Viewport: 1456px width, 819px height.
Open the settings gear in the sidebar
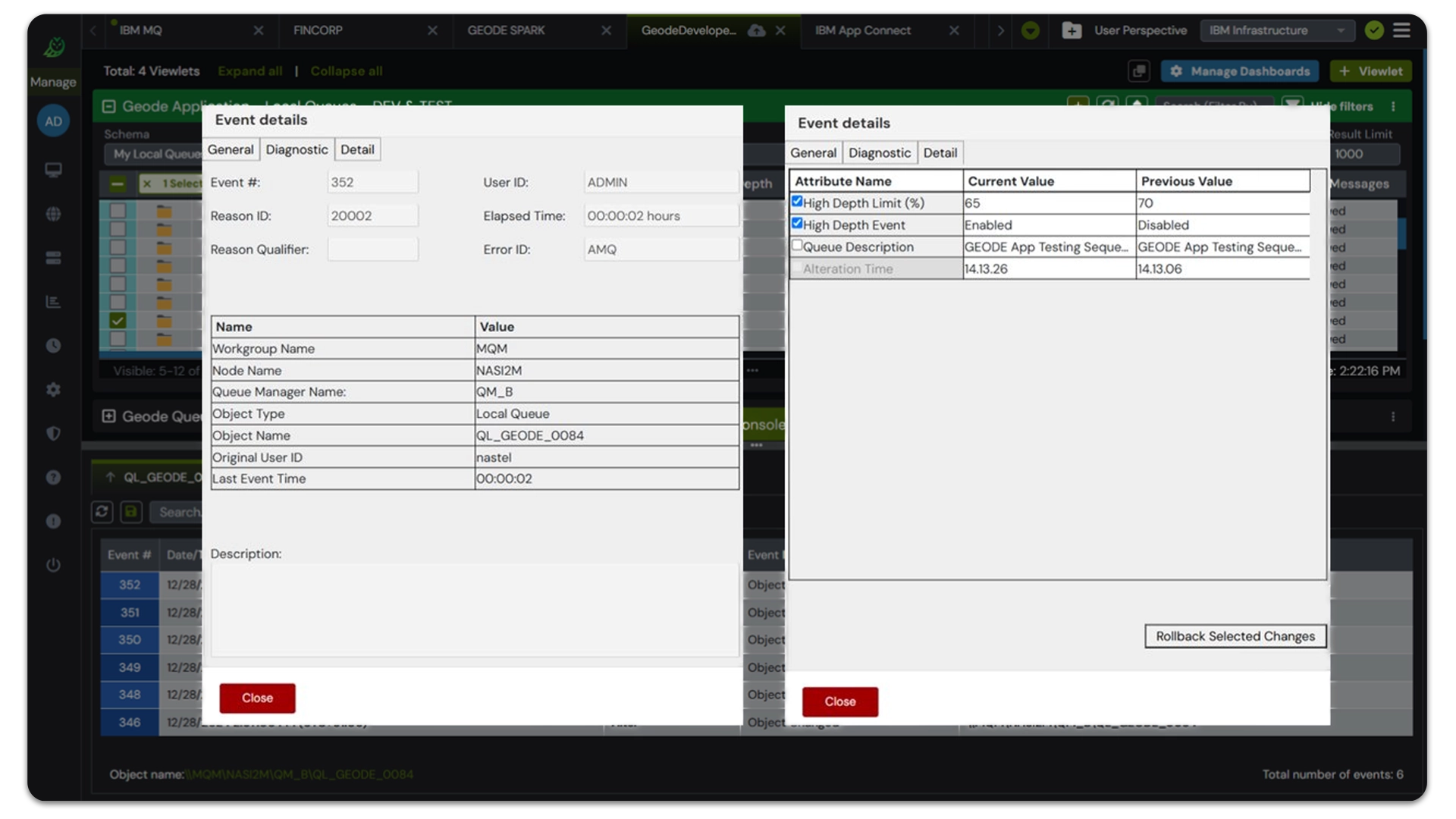(53, 390)
